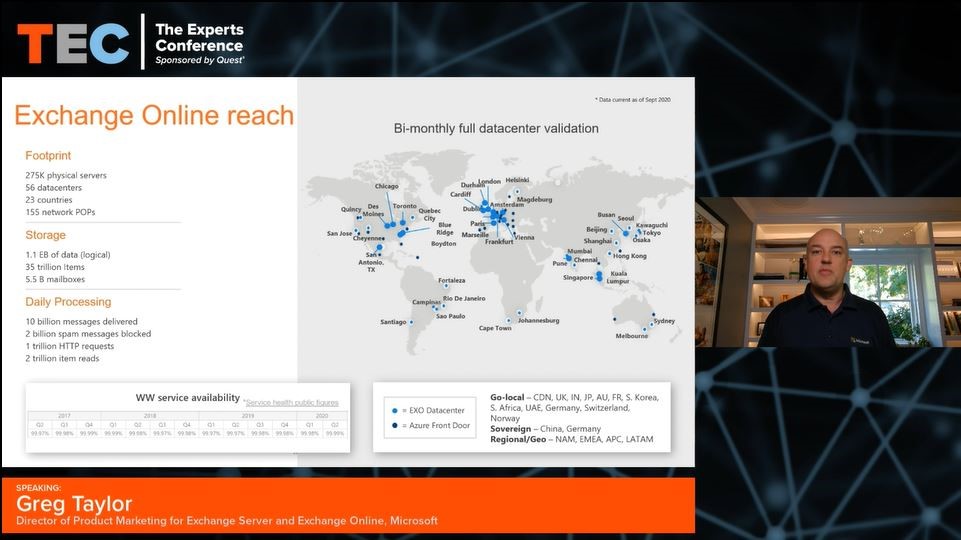Click the Azure Front Door legend dot
961x540 pixels.
(395, 425)
